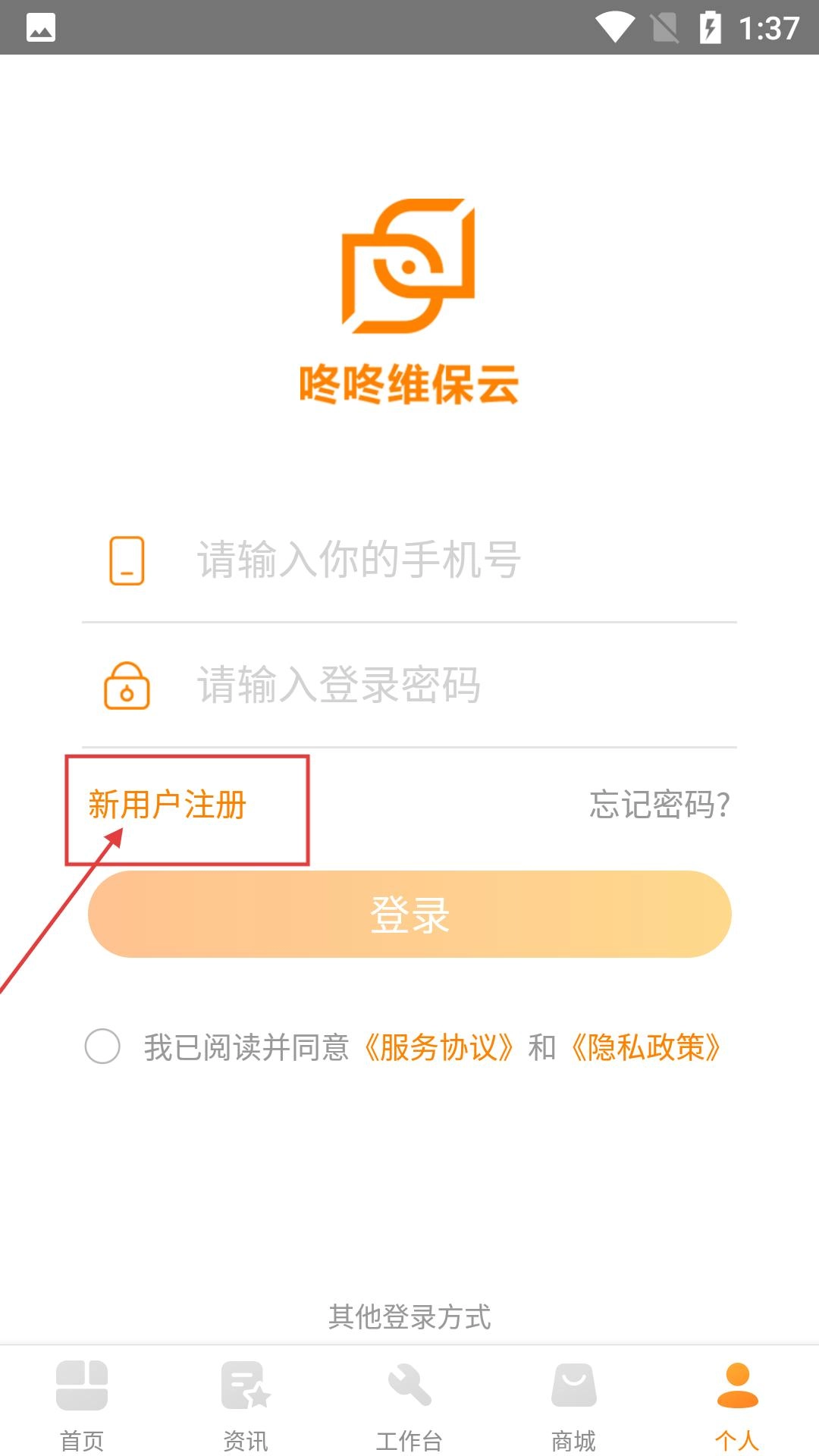The height and width of the screenshot is (1456, 819).
Task: Open the 《隐私政策》 privacy policy
Action: 645,1047
